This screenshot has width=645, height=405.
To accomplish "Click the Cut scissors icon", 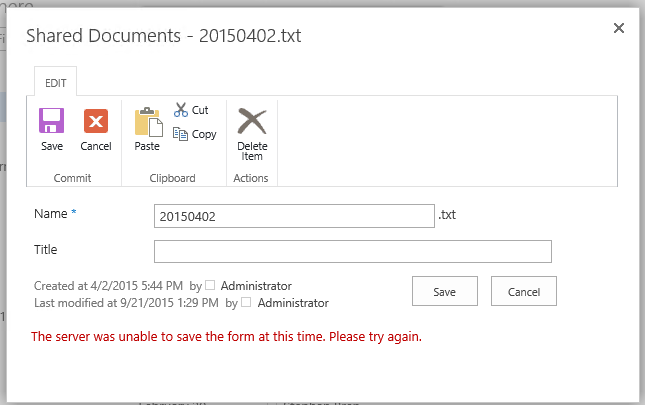I will point(181,110).
